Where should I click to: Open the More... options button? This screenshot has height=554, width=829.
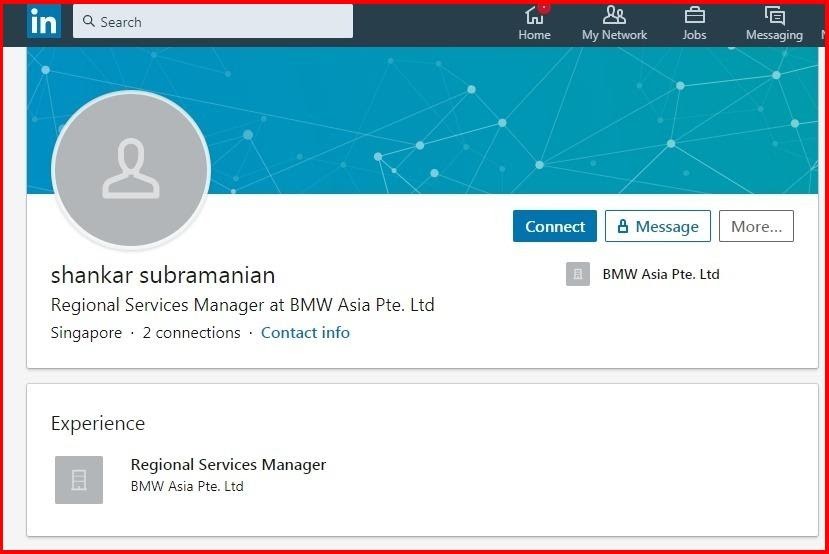pos(756,226)
